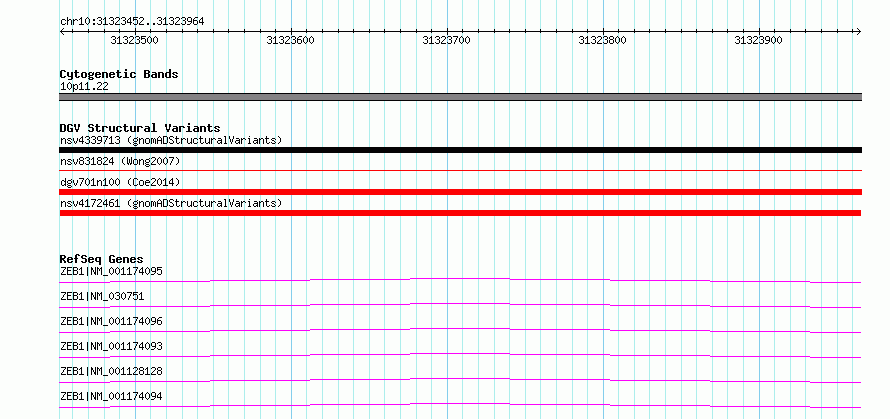Click the nsv831824 (Wong2007) label
Viewport: 890px width, 419px height.
coord(120,161)
